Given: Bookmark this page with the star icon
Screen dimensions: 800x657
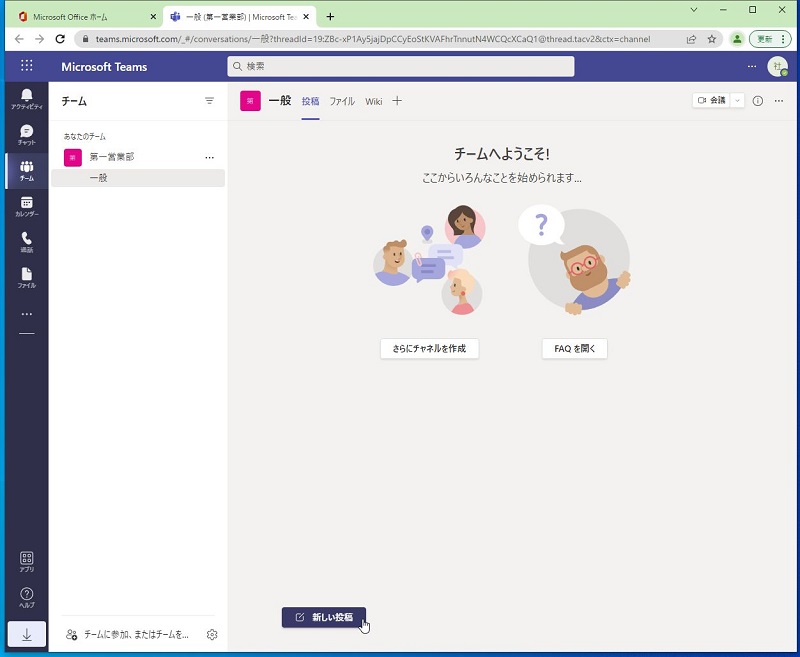Looking at the screenshot, I should tap(712, 39).
